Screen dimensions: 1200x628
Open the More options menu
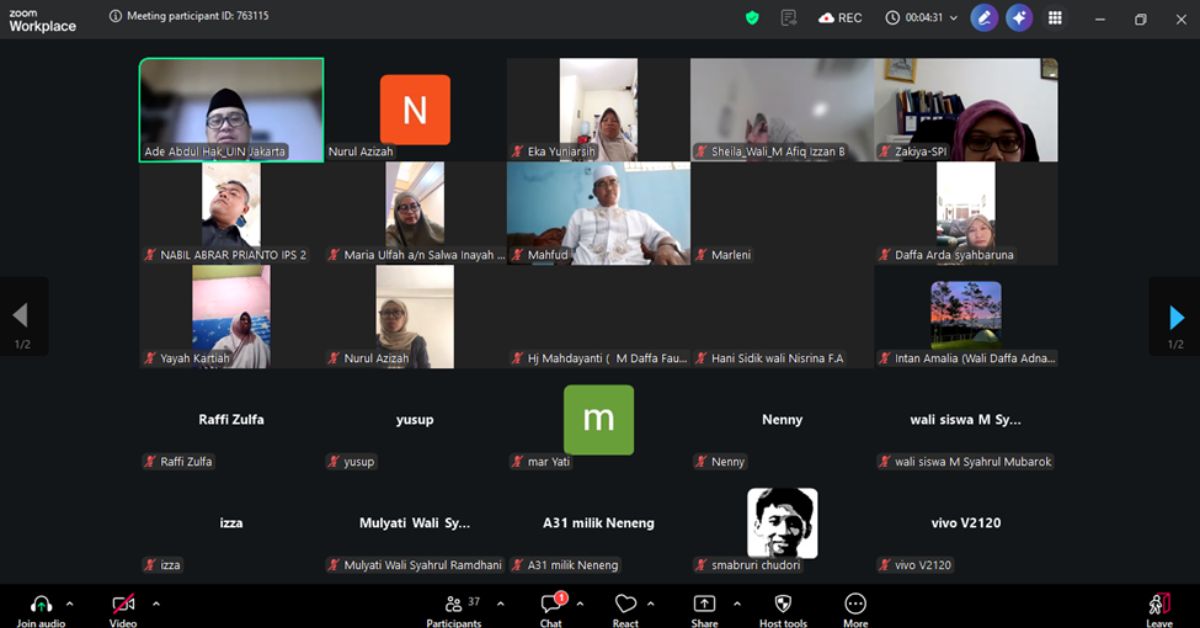(855, 606)
